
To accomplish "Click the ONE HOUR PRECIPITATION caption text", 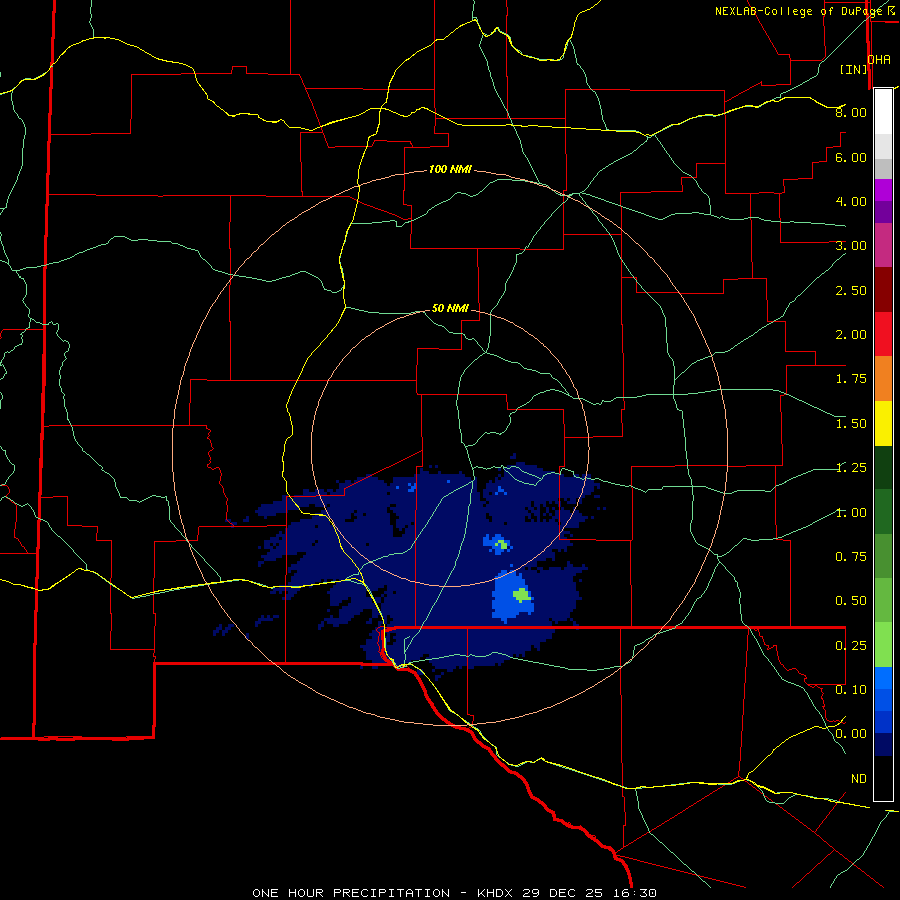I will [351, 893].
